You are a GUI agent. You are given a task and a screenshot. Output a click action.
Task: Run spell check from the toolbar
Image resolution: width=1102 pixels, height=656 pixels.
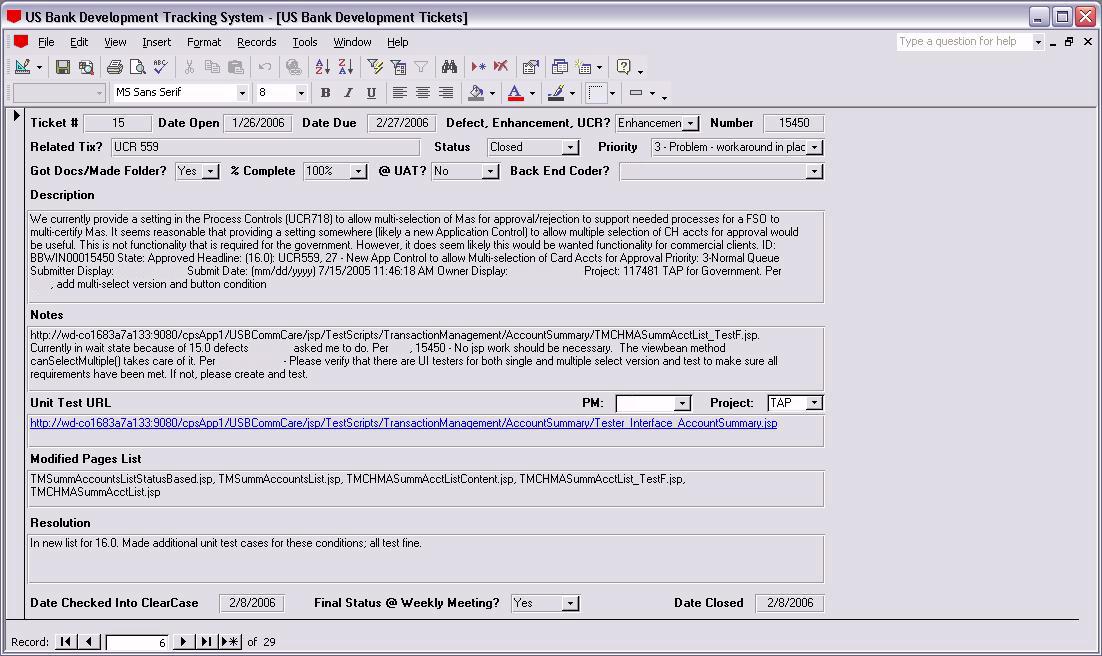click(160, 67)
